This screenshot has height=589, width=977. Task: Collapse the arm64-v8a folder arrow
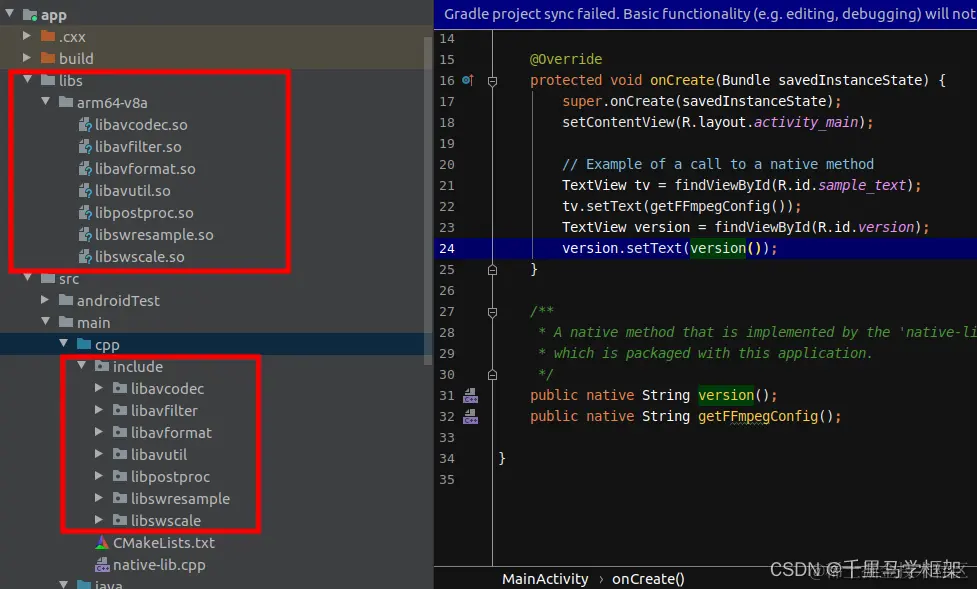coord(45,101)
